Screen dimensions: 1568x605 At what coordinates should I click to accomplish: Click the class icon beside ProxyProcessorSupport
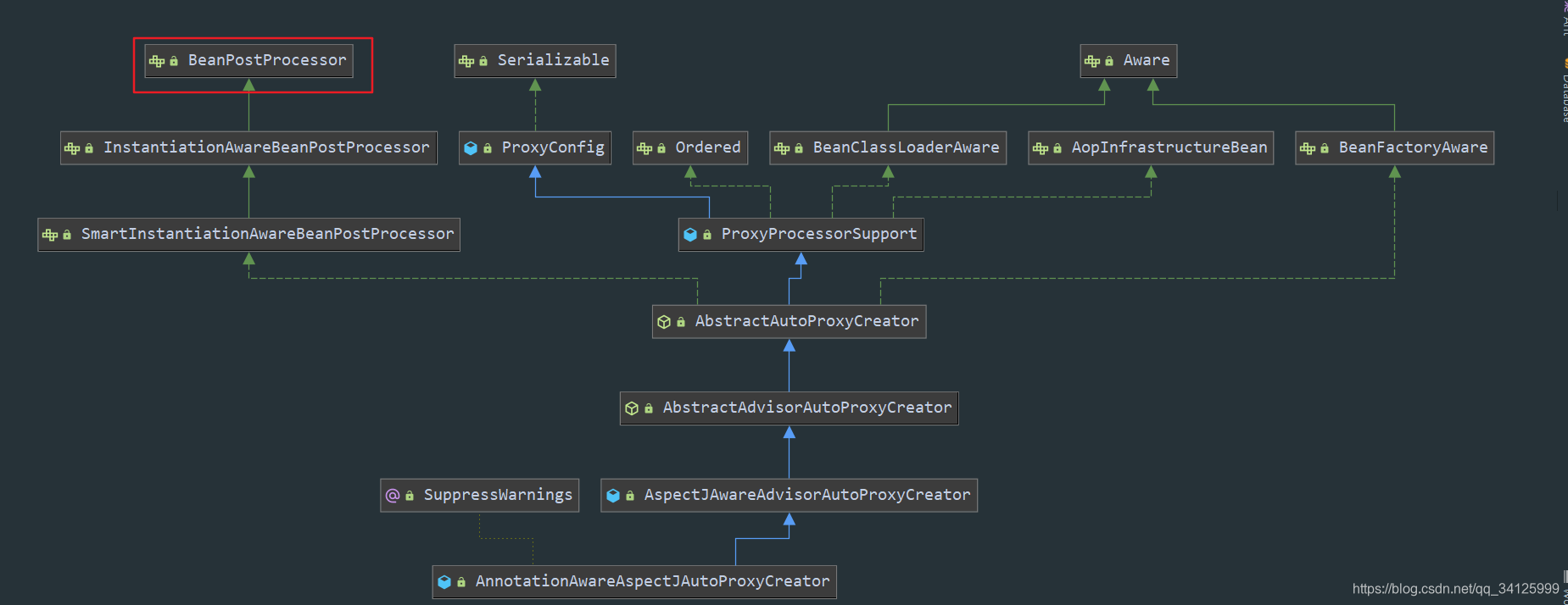point(690,235)
